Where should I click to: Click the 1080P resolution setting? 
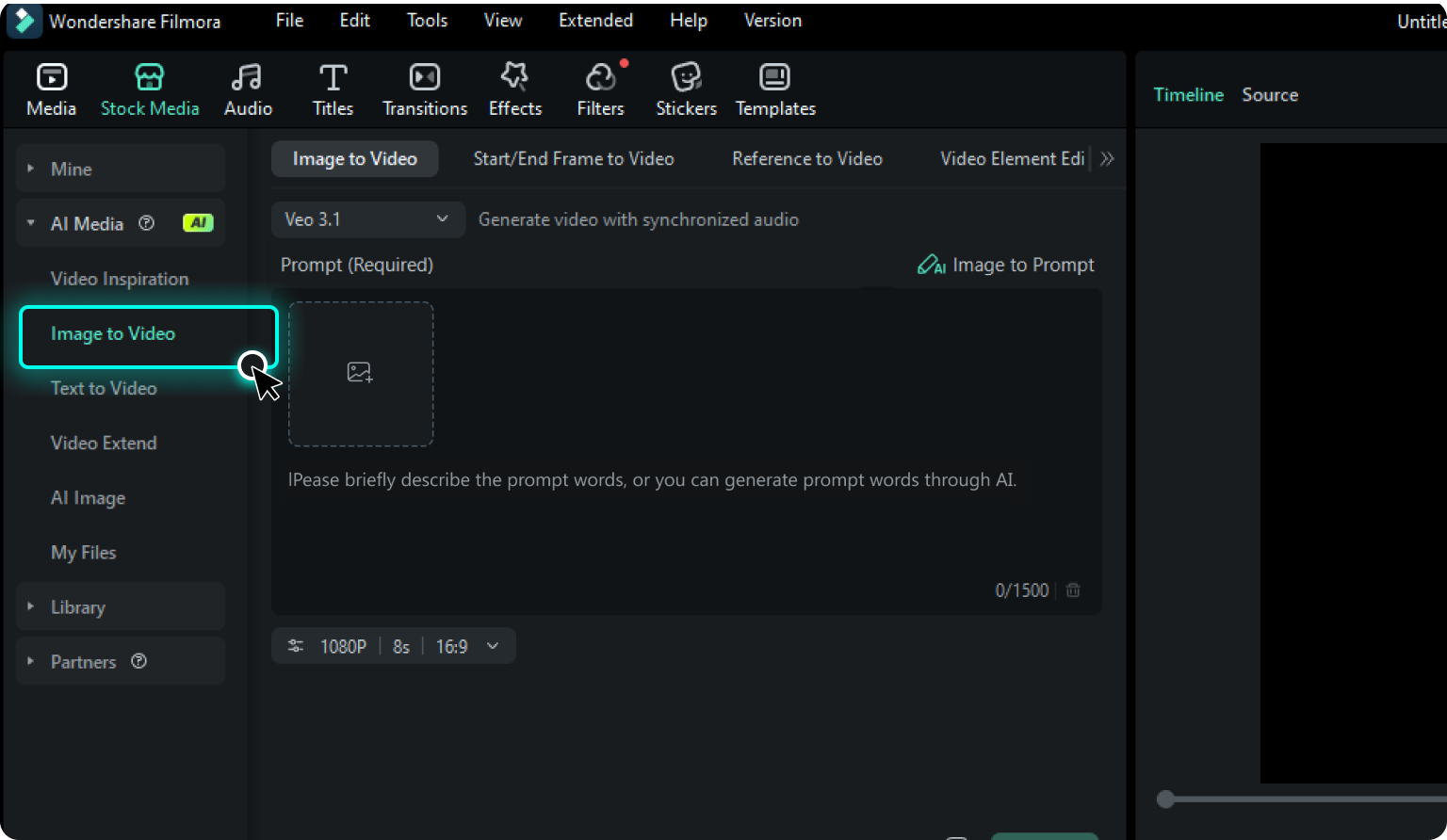pyautogui.click(x=343, y=646)
